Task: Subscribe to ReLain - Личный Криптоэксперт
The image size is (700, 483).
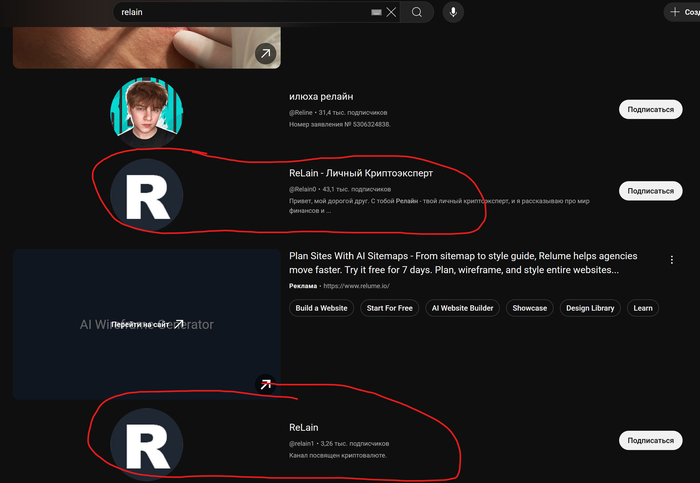Action: point(650,190)
